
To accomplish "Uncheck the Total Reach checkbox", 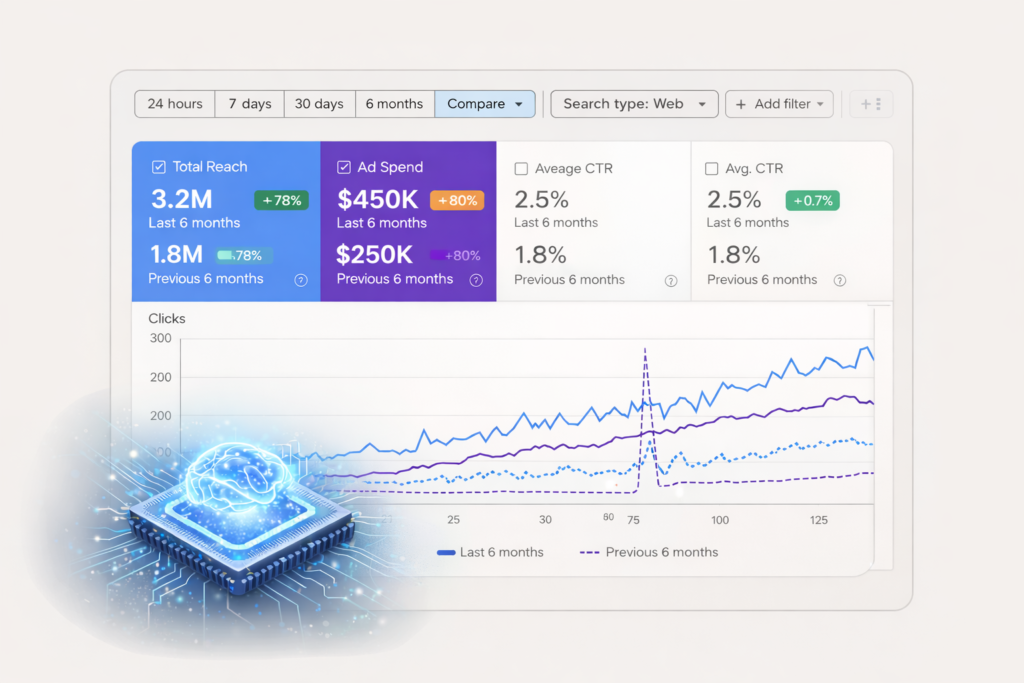I will point(159,167).
